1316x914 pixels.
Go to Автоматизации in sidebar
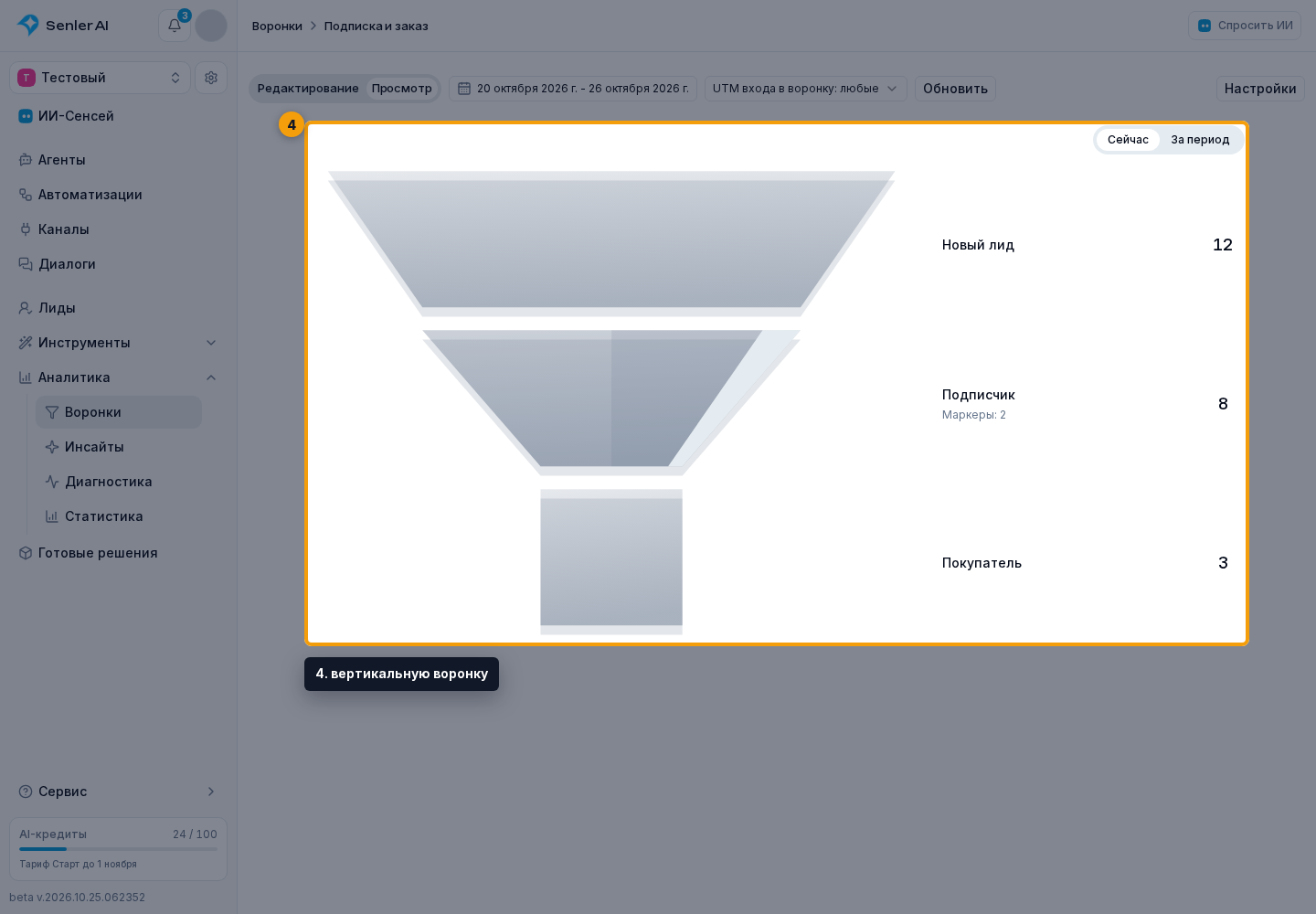[119, 195]
